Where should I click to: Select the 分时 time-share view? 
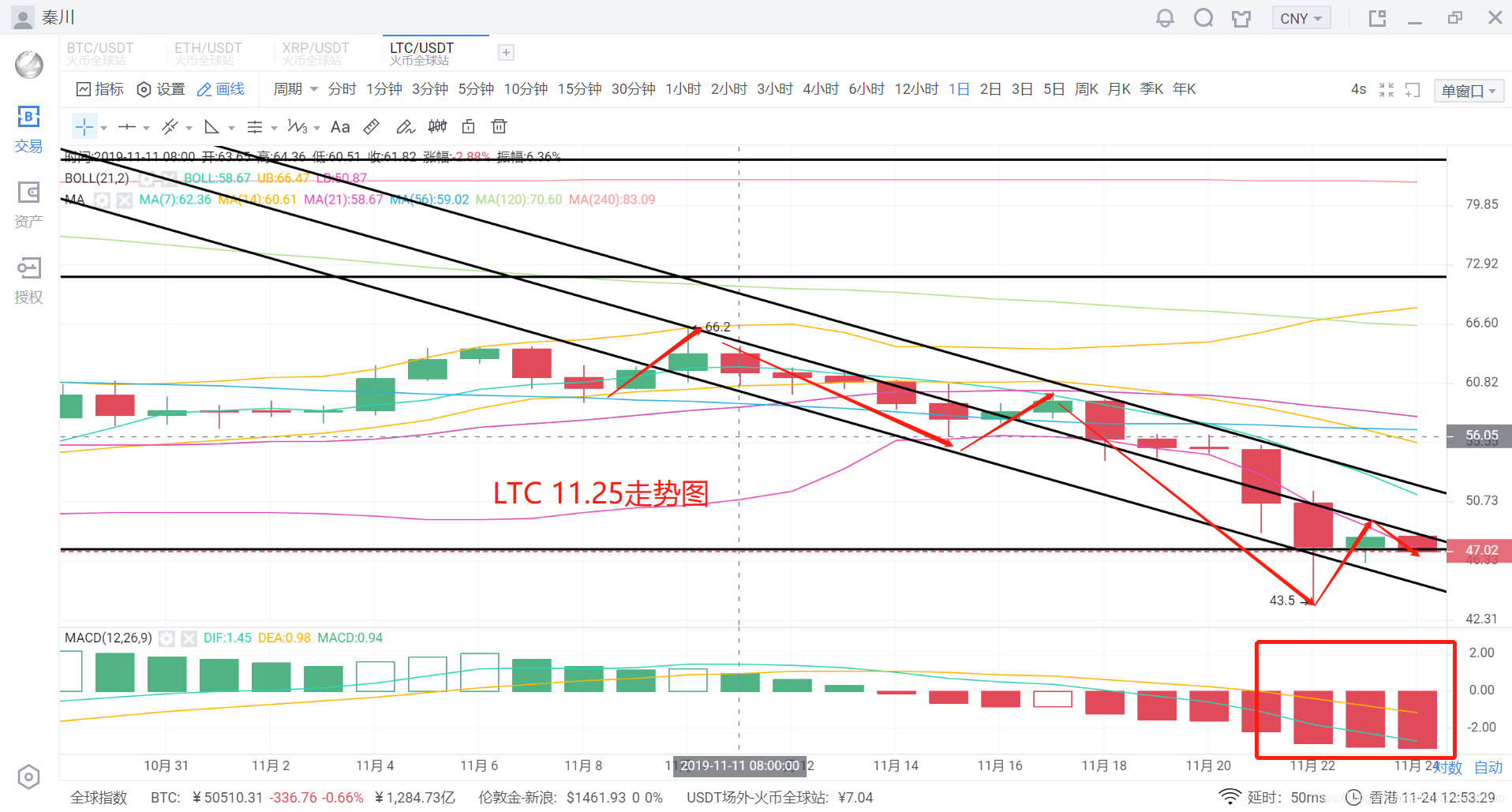pyautogui.click(x=342, y=89)
